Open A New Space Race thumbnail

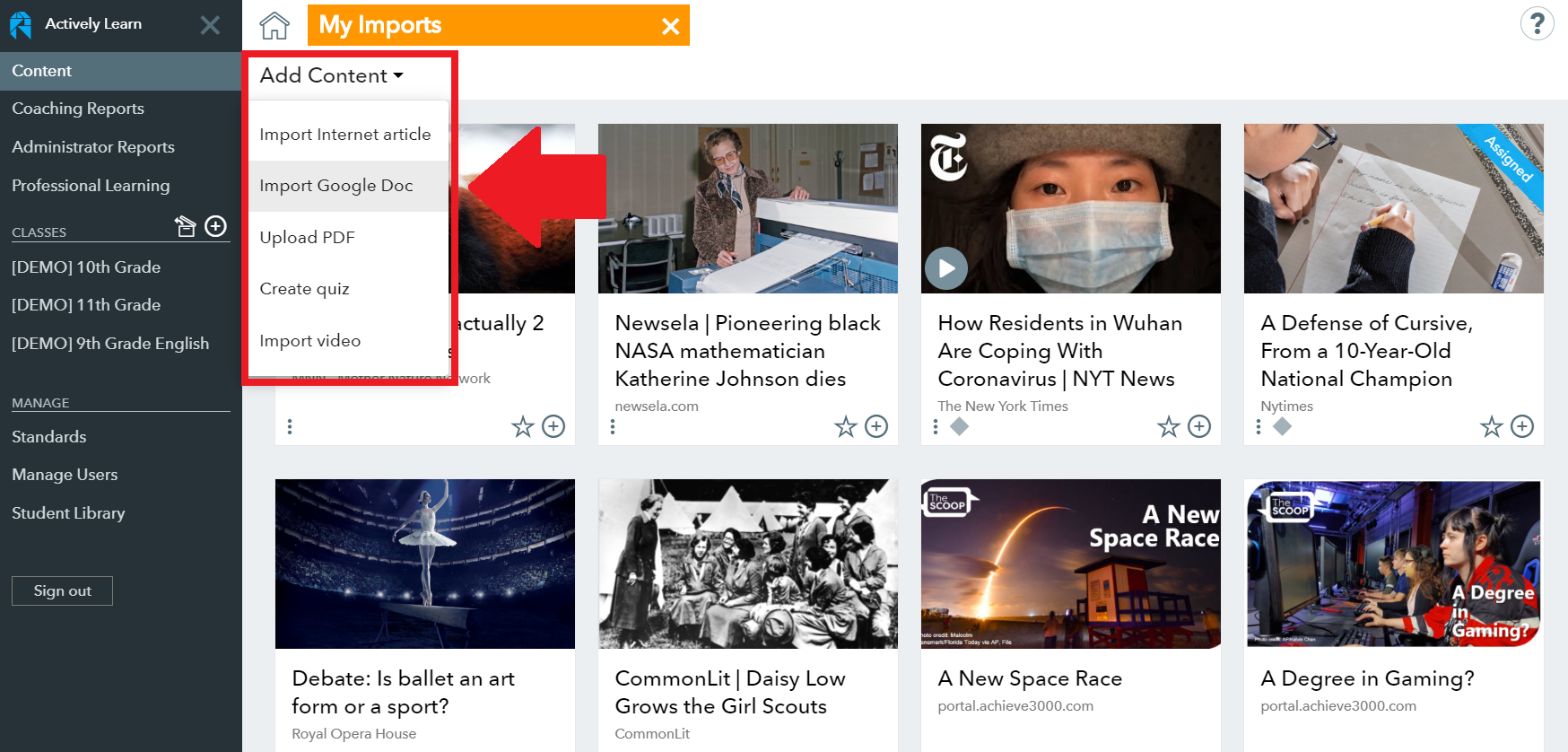pos(1071,564)
